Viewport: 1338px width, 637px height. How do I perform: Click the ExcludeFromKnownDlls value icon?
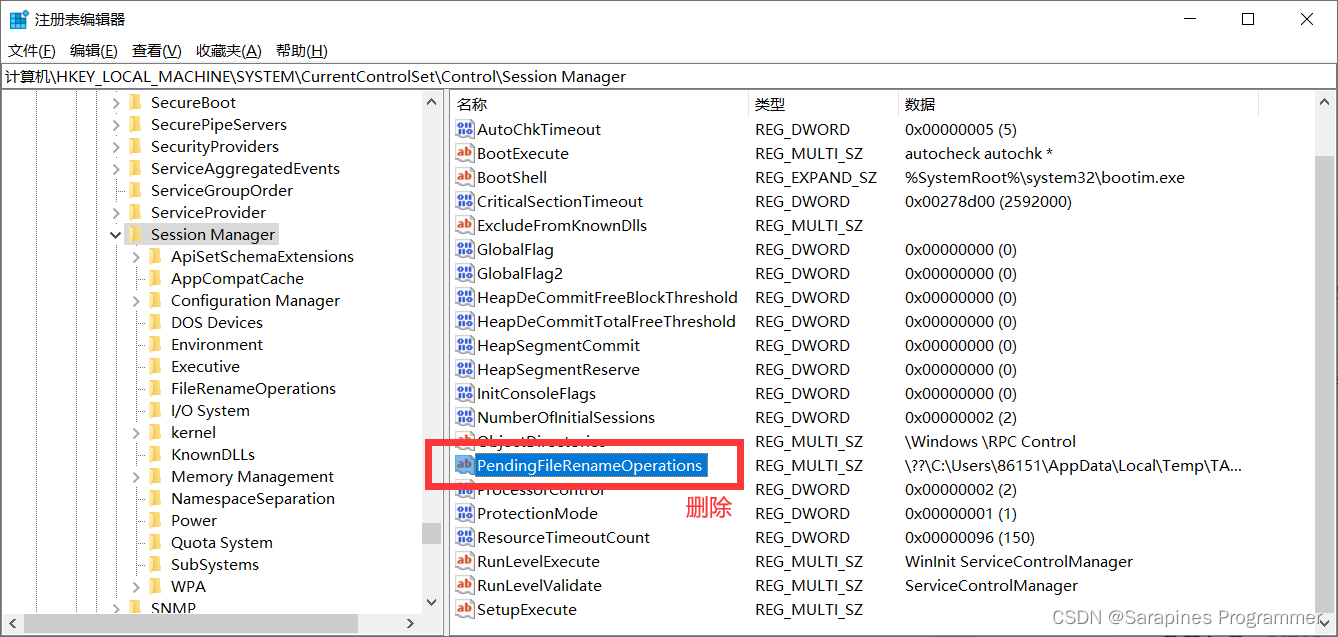click(464, 225)
